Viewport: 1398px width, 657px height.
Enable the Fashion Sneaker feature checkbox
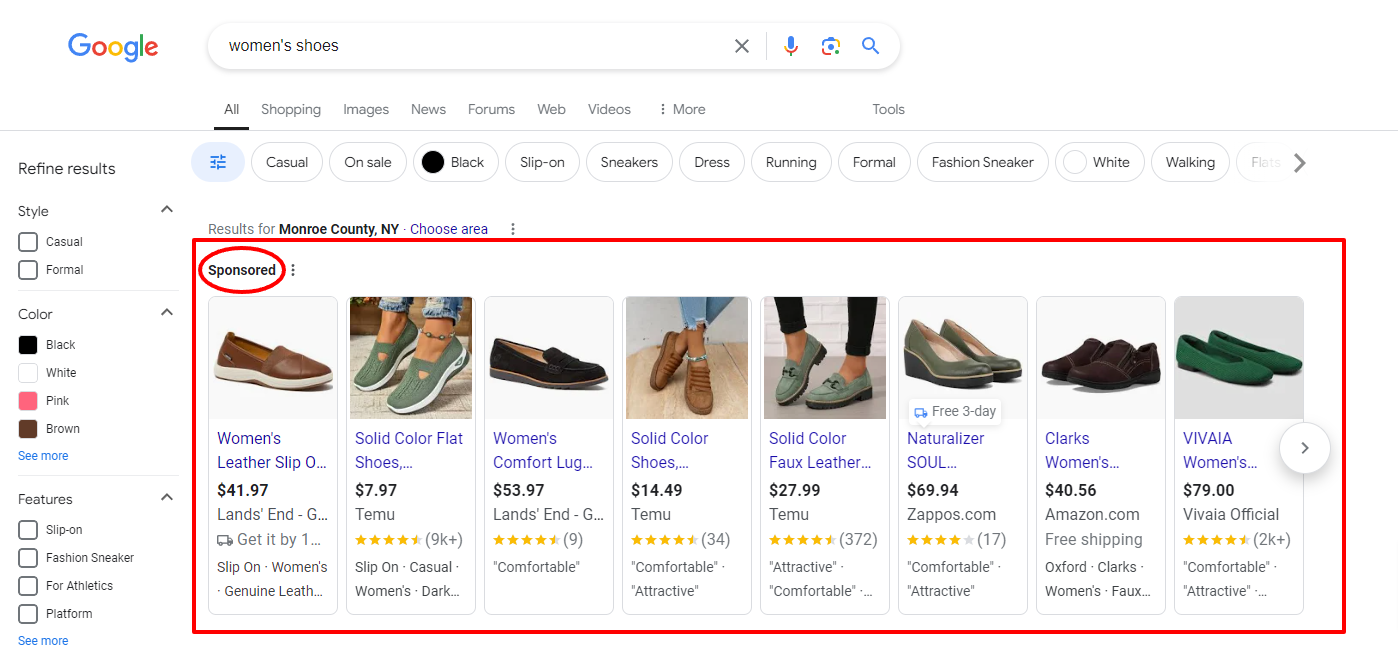(28, 558)
